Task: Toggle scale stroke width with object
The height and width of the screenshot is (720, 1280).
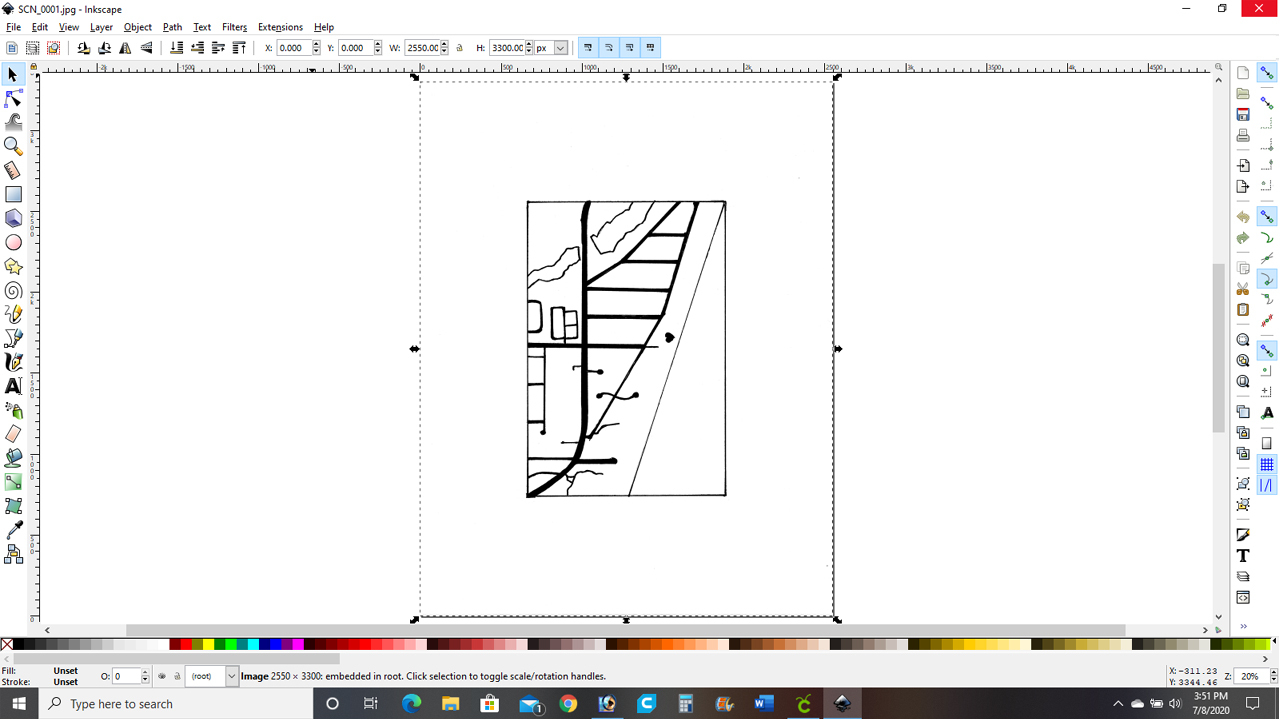Action: tap(588, 48)
